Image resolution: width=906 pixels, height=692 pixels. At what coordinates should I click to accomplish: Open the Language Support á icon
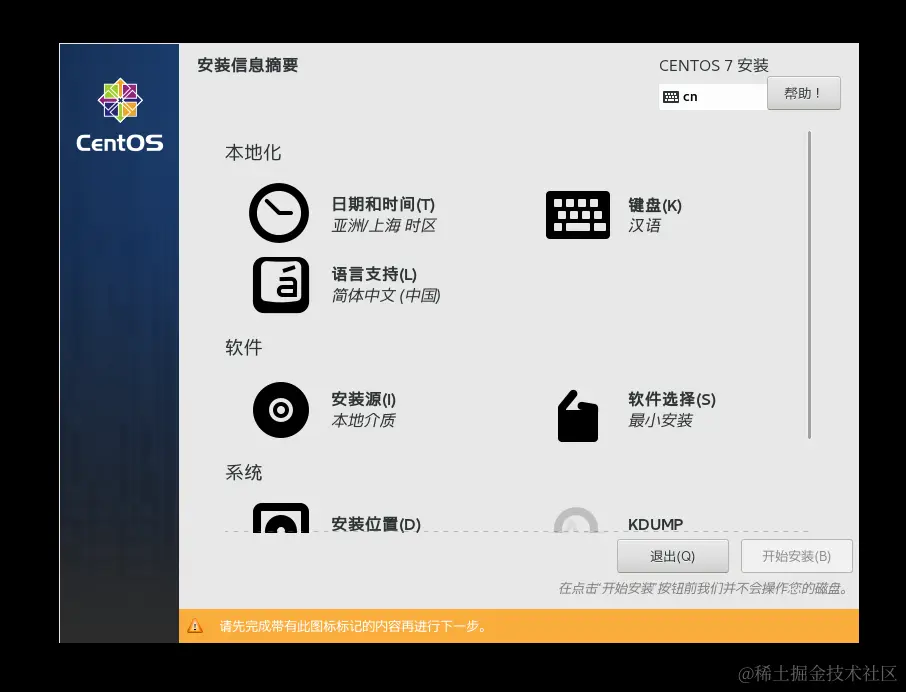tap(281, 285)
